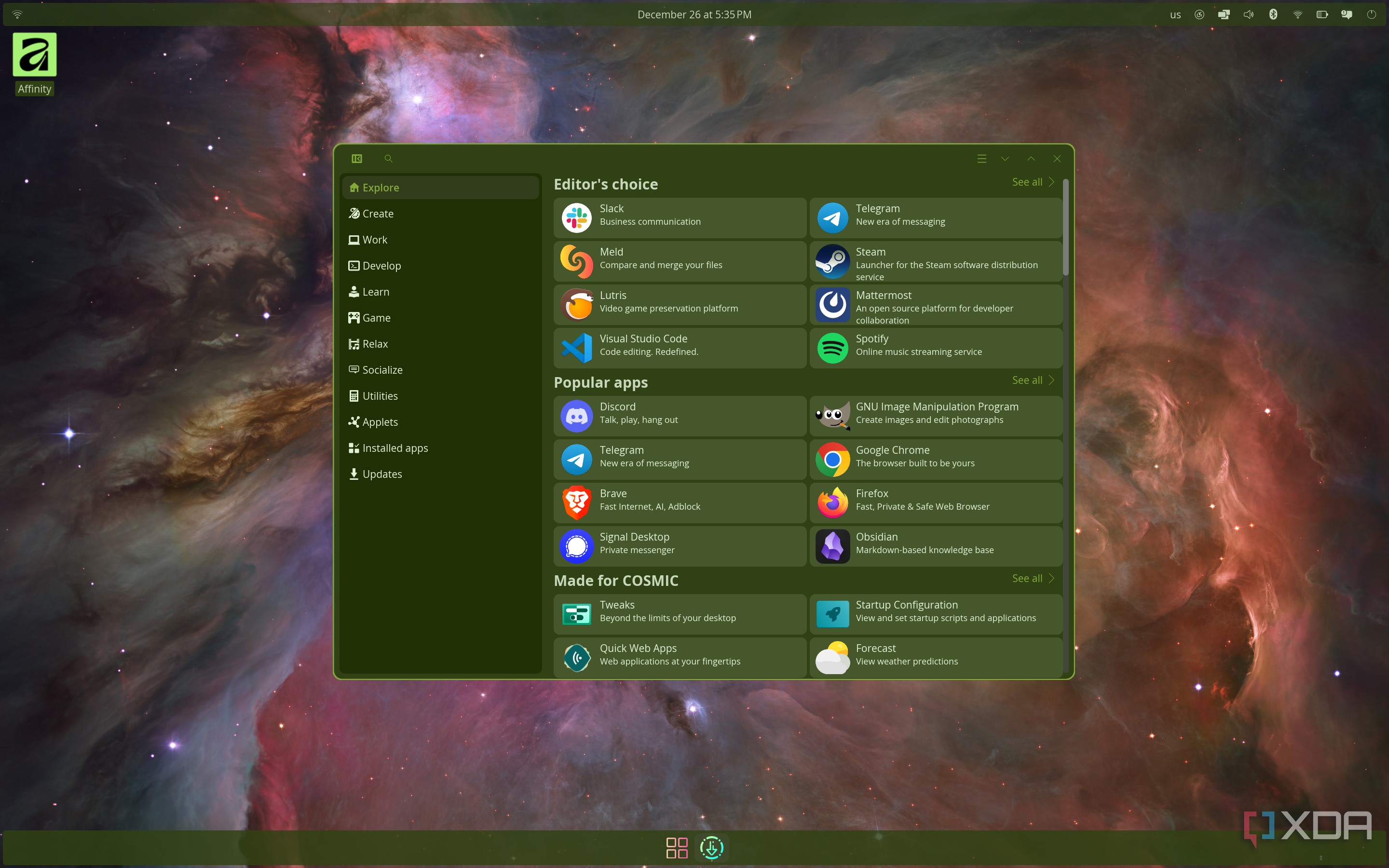See all Editor's choice apps
Screen dimensions: 1389x868
tap(1033, 182)
